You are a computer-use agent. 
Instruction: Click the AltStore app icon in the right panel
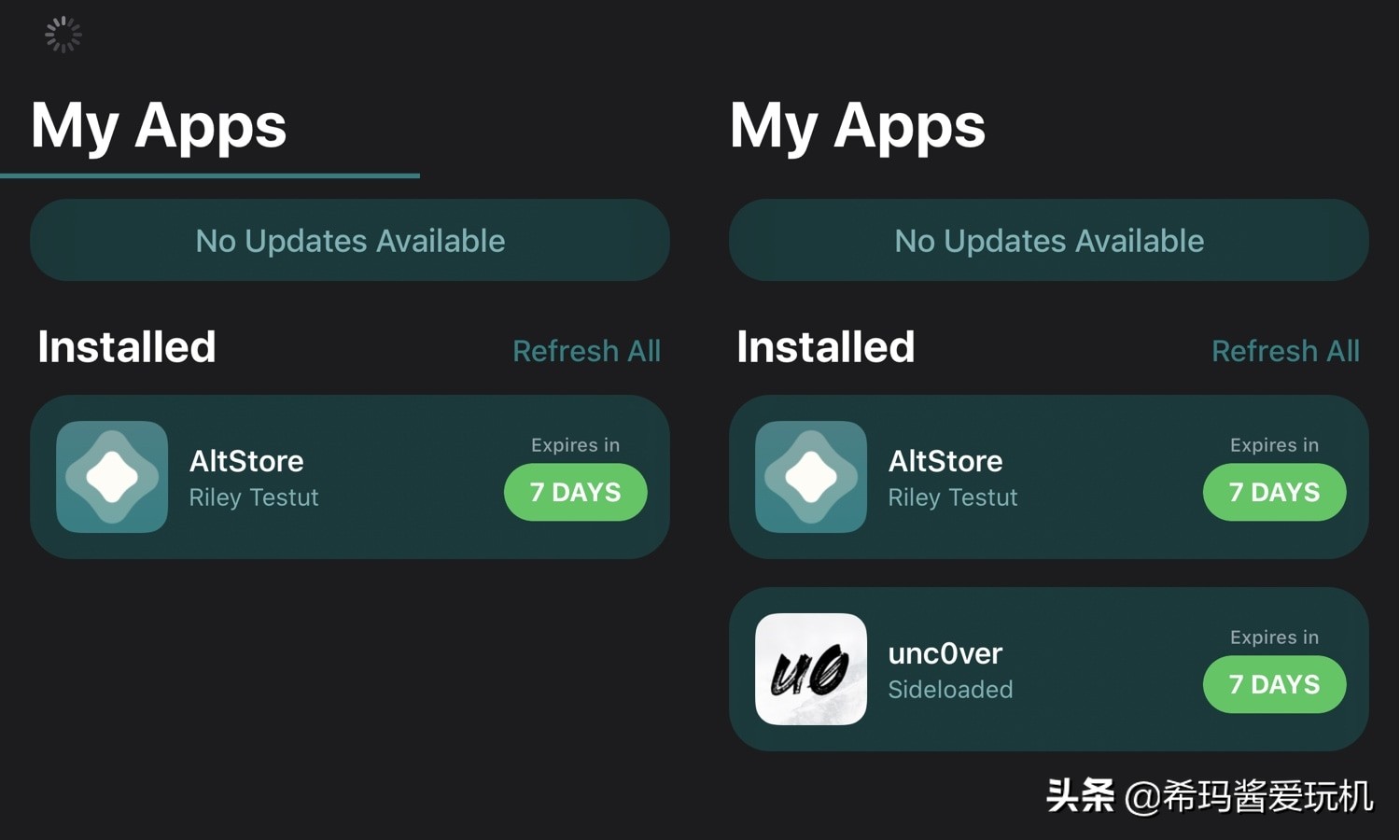point(811,477)
